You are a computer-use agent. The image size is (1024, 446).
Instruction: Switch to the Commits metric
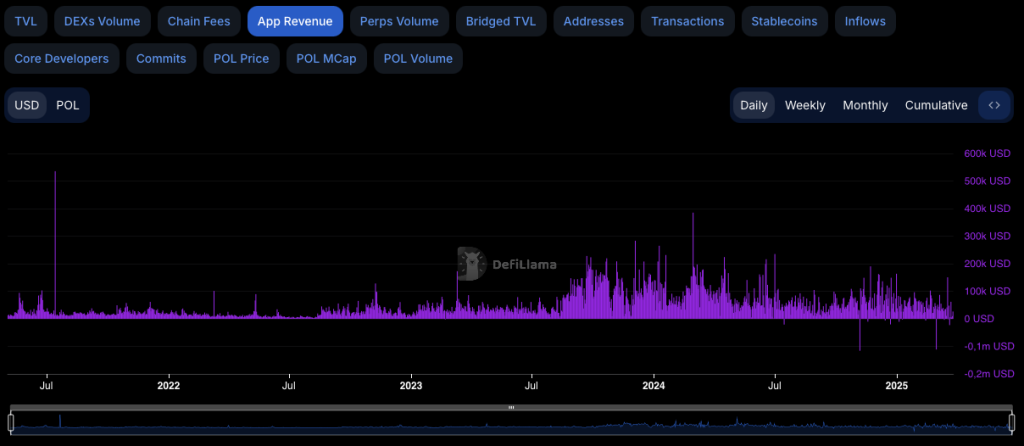click(x=161, y=59)
